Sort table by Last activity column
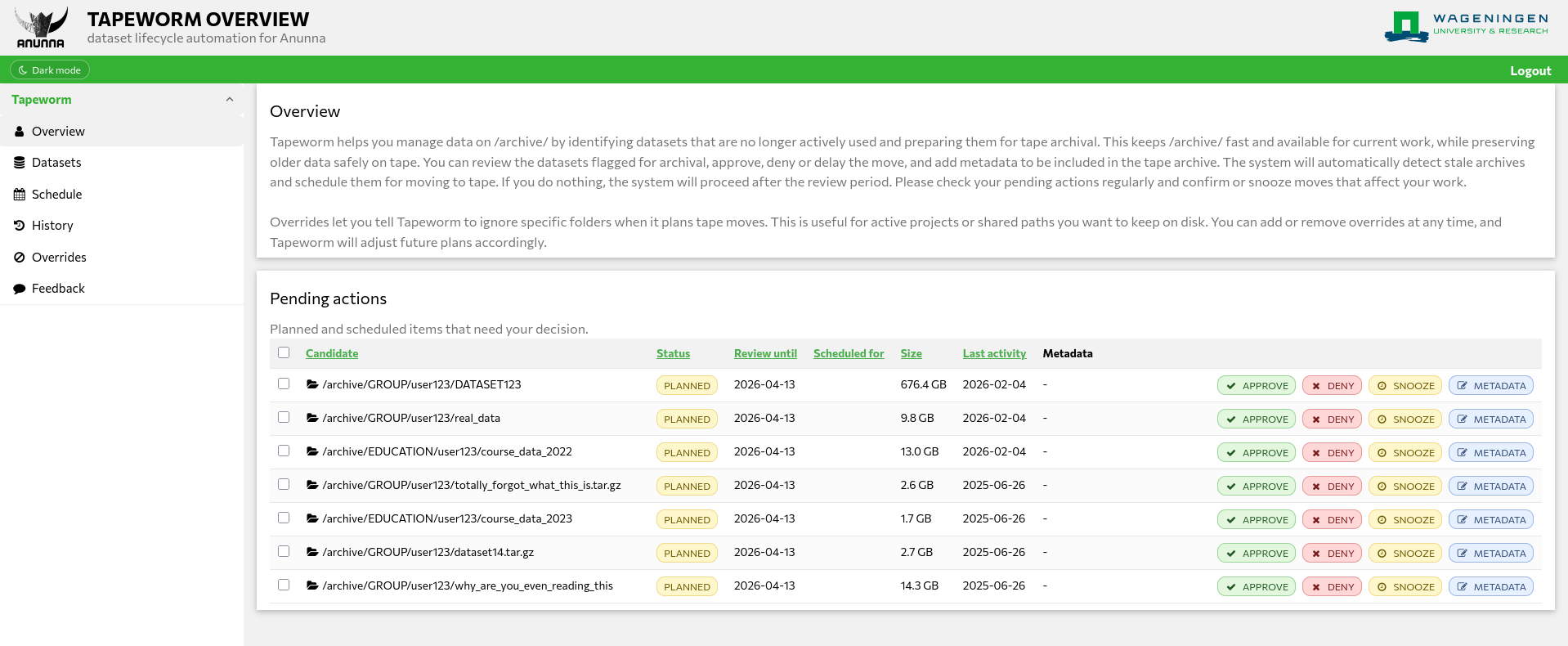Viewport: 1568px width, 646px height. coord(993,353)
